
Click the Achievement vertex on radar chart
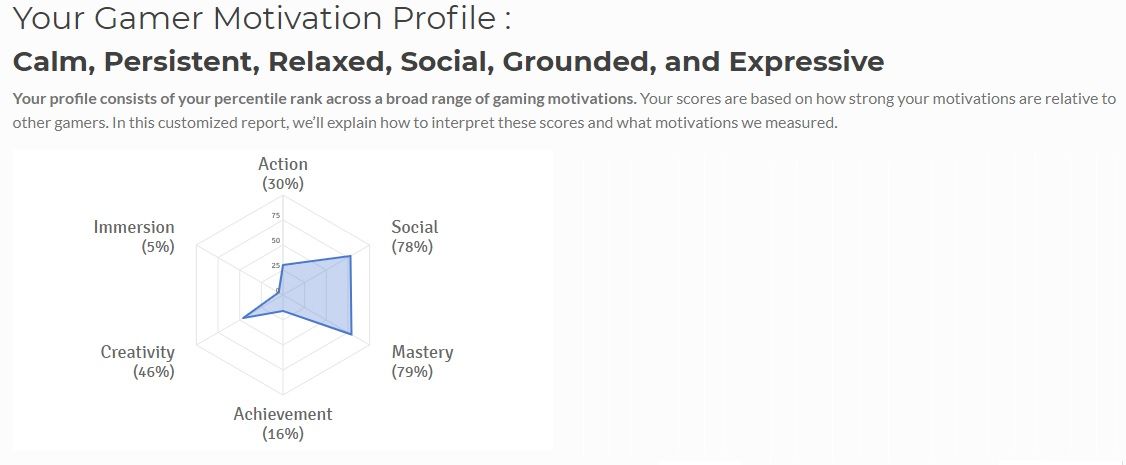283,311
